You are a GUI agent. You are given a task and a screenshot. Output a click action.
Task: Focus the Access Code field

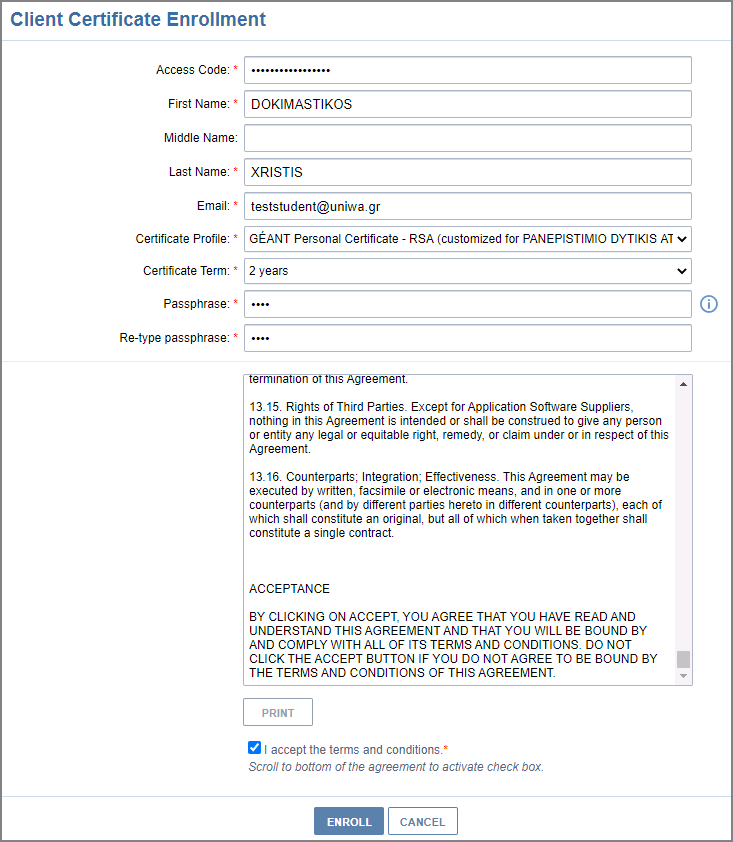point(468,70)
